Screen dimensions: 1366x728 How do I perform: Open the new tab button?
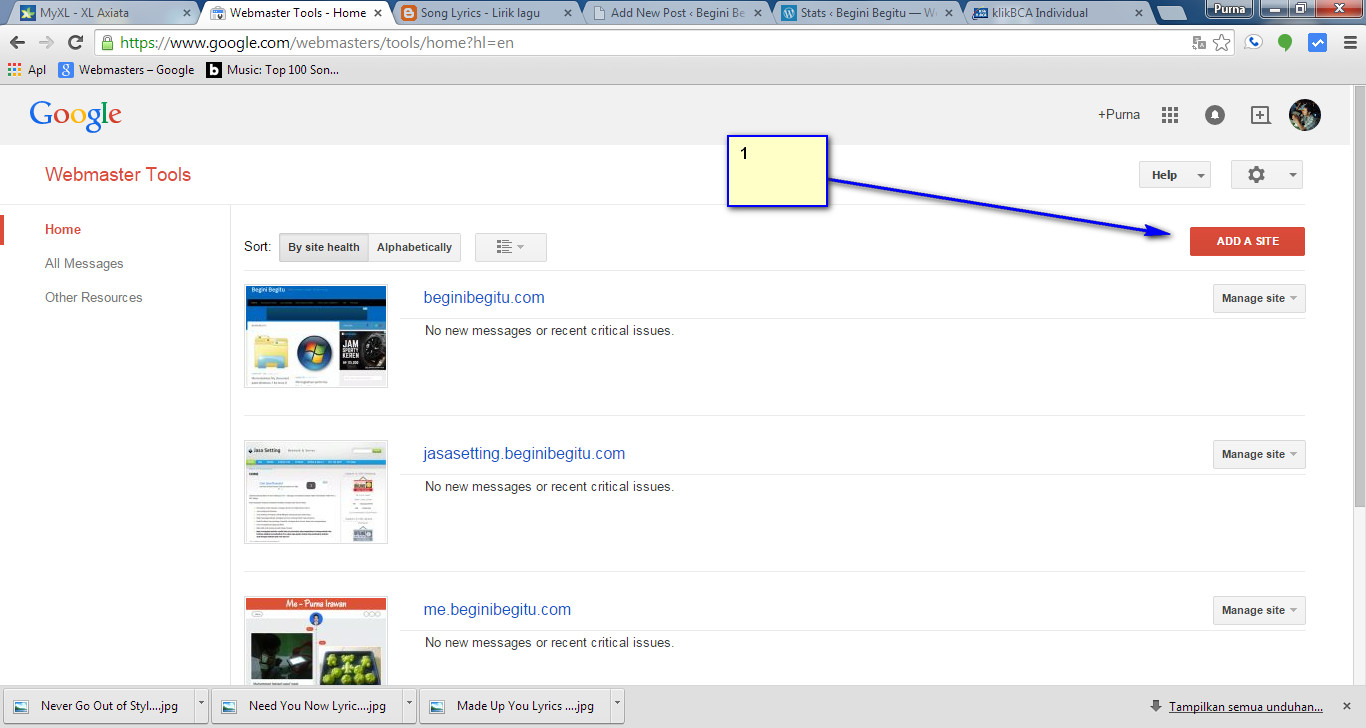[x=1171, y=14]
